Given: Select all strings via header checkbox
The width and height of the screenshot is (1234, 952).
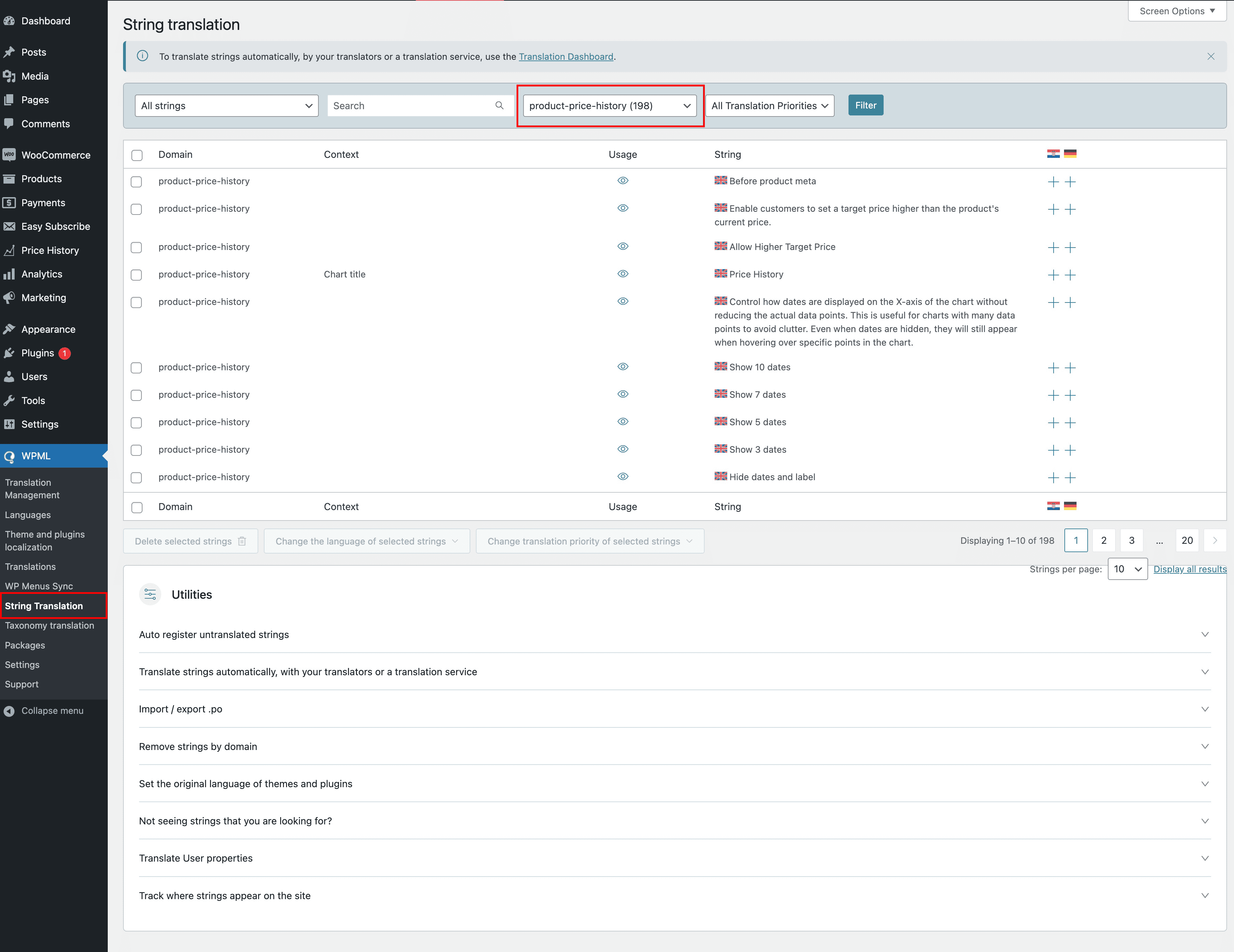Looking at the screenshot, I should point(137,155).
